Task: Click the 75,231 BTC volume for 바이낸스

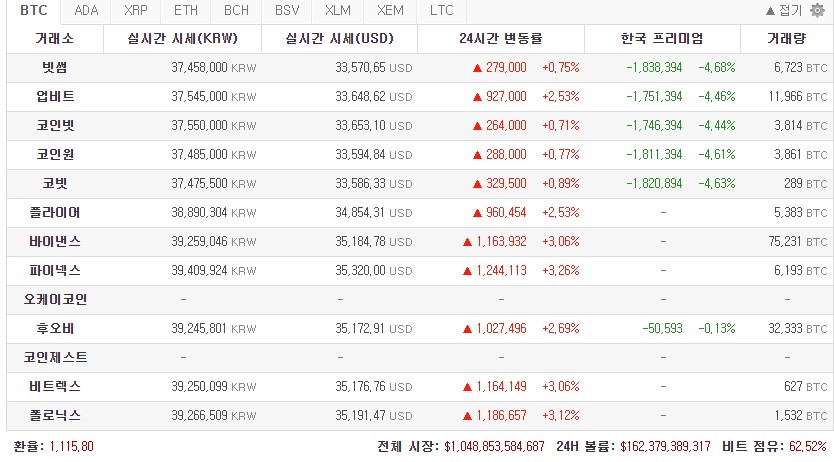Action: pos(798,241)
